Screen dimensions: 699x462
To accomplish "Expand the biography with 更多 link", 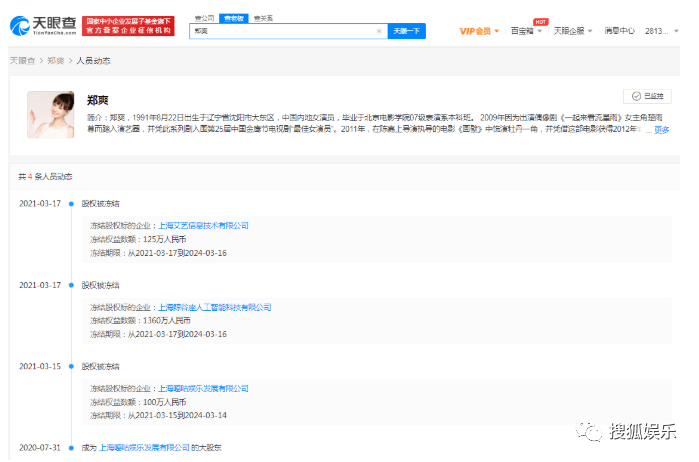I will (662, 130).
